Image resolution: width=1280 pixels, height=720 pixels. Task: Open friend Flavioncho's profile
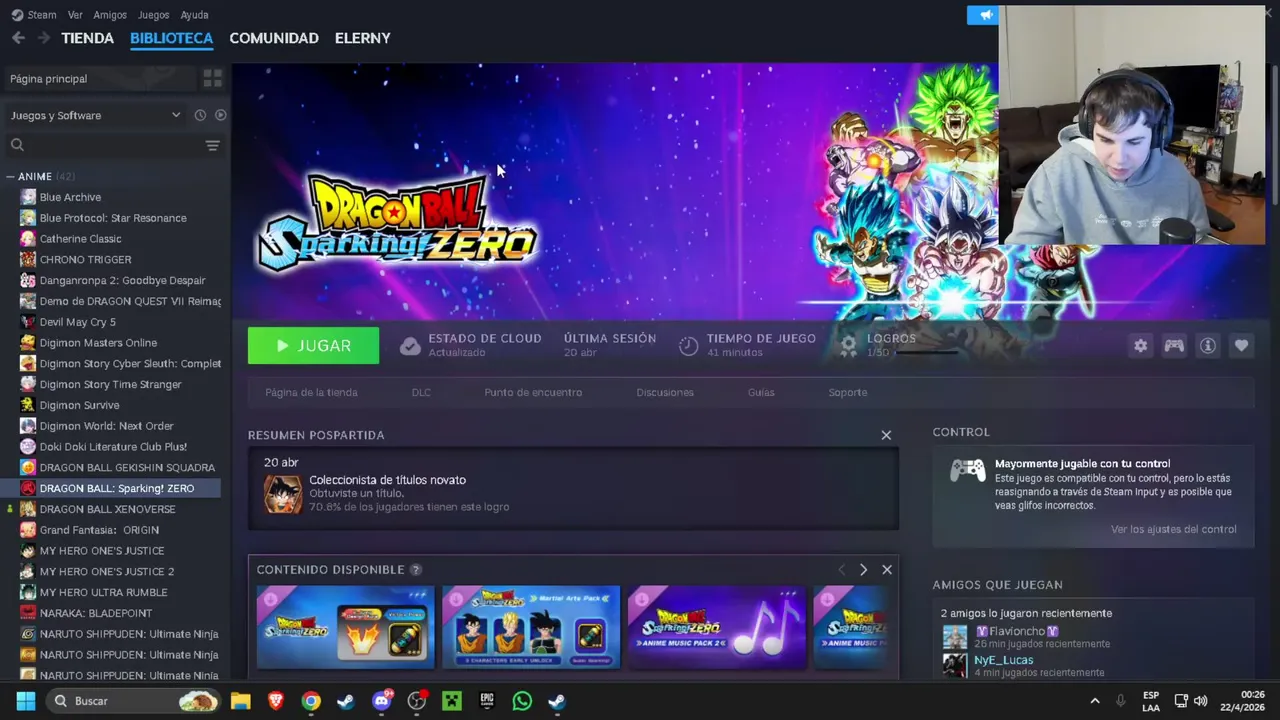[x=1018, y=631]
